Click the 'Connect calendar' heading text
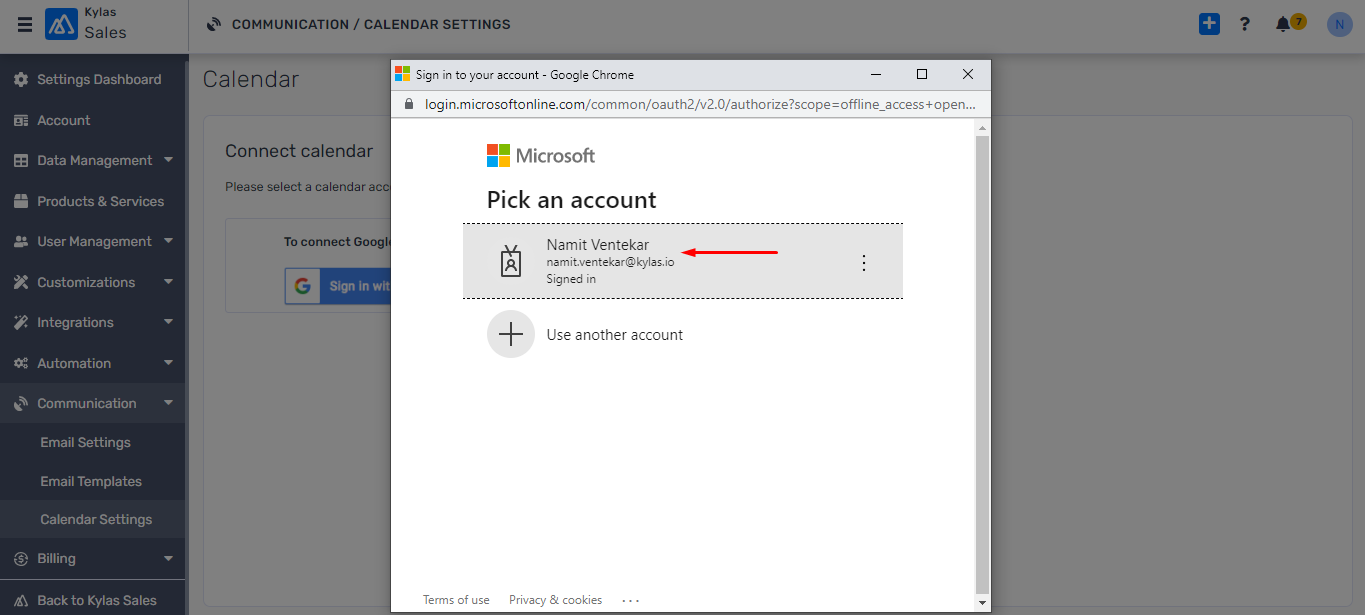This screenshot has width=1365, height=615. (299, 151)
